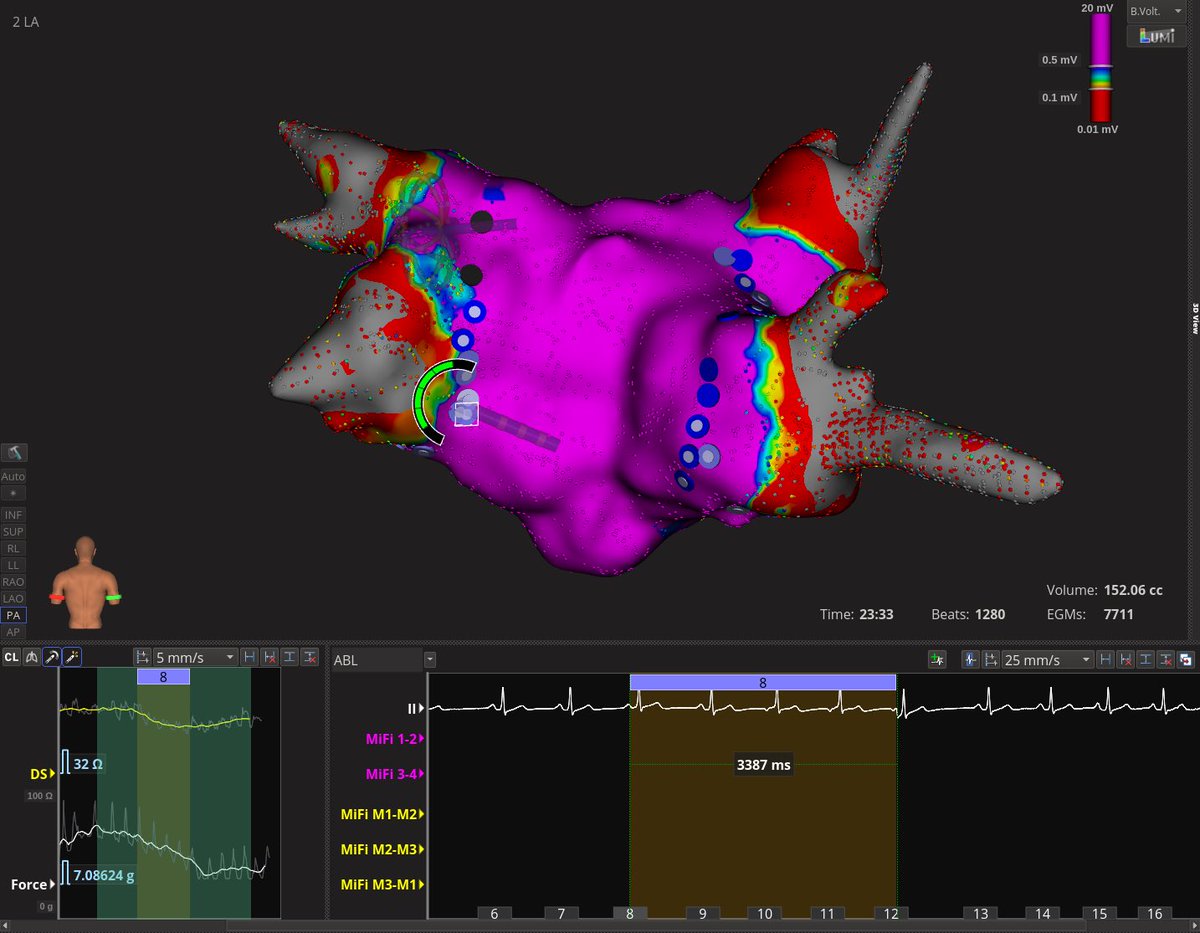This screenshot has height=933, width=1200.
Task: Toggle the ECG waveform icon in EGM toolbar
Action: click(x=971, y=660)
